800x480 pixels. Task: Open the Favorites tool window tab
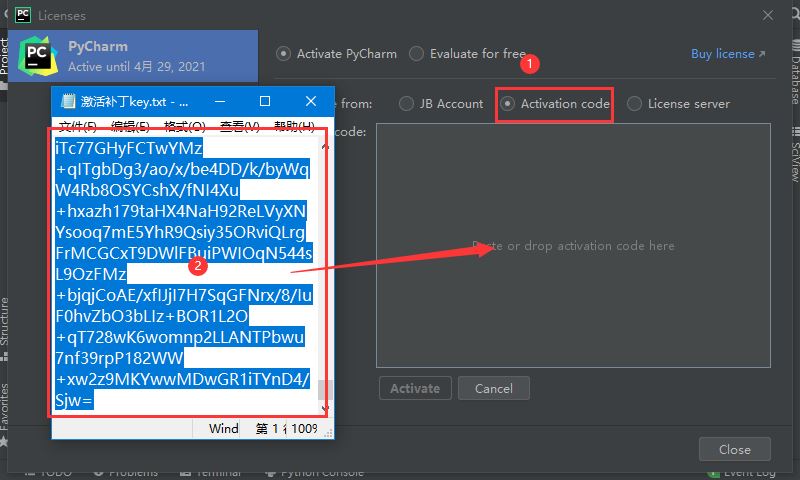(4, 407)
